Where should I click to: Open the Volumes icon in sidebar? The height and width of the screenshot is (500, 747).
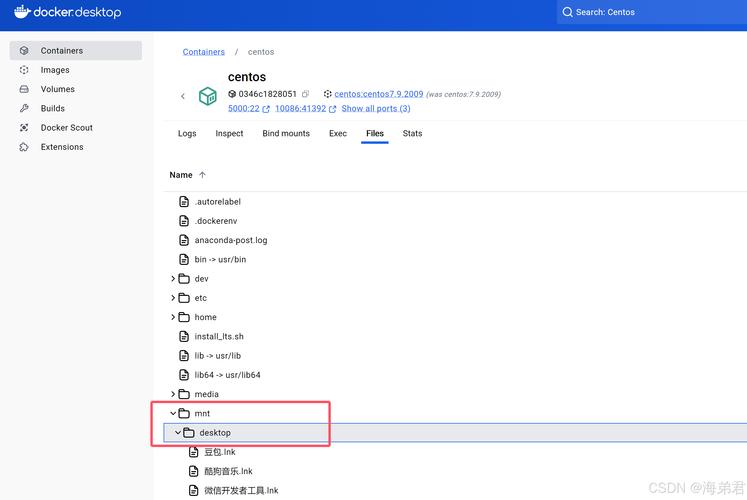tap(24, 89)
